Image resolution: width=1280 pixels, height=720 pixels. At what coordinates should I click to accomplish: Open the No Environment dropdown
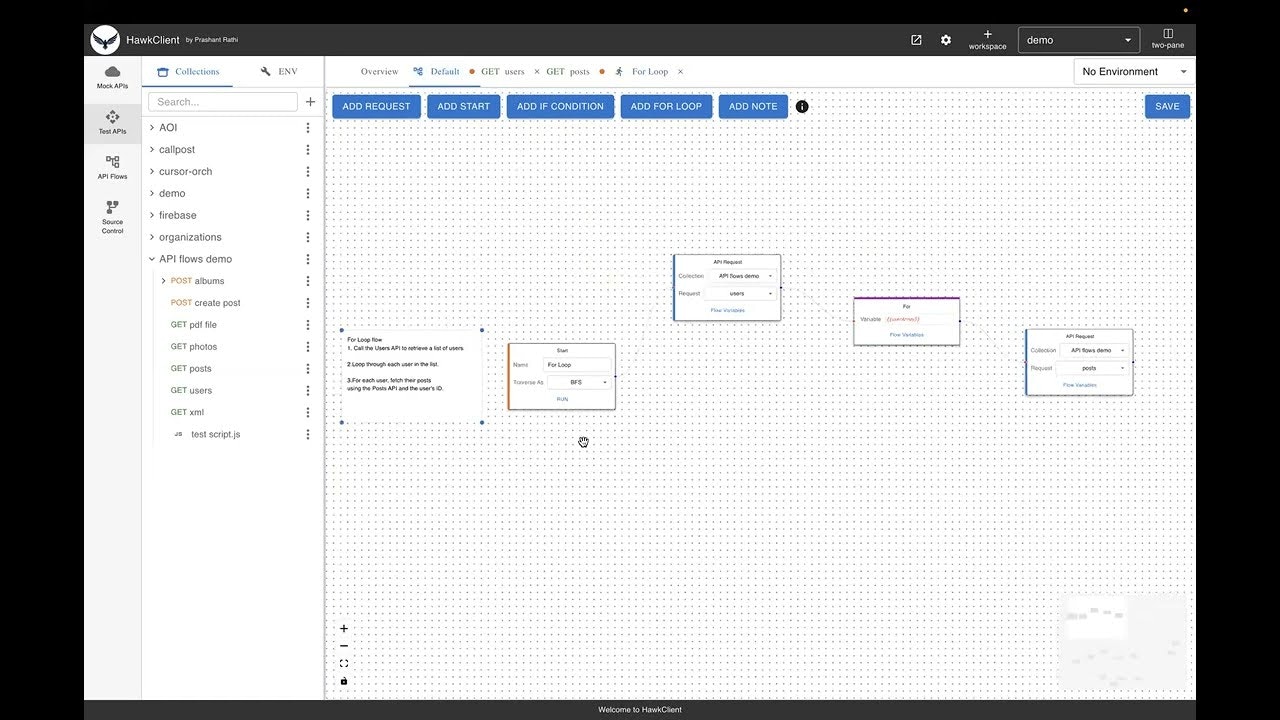[x=1132, y=71]
